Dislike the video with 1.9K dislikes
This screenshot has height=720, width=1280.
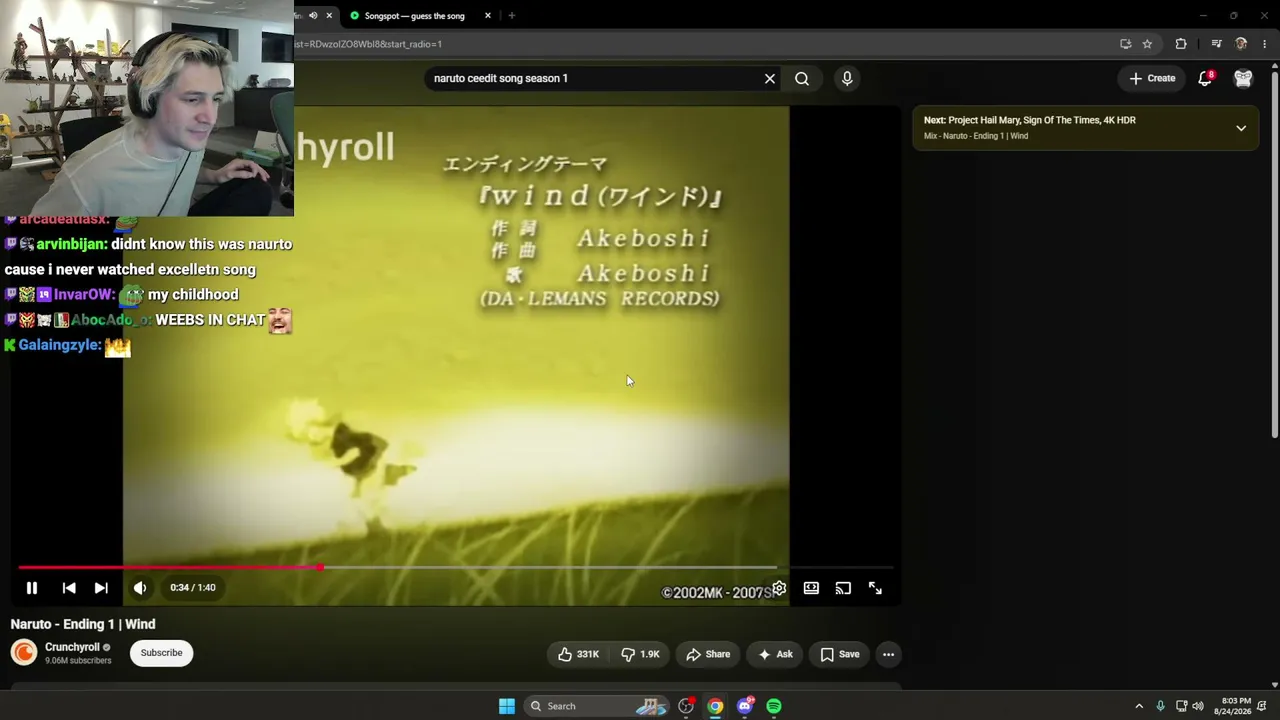click(639, 654)
